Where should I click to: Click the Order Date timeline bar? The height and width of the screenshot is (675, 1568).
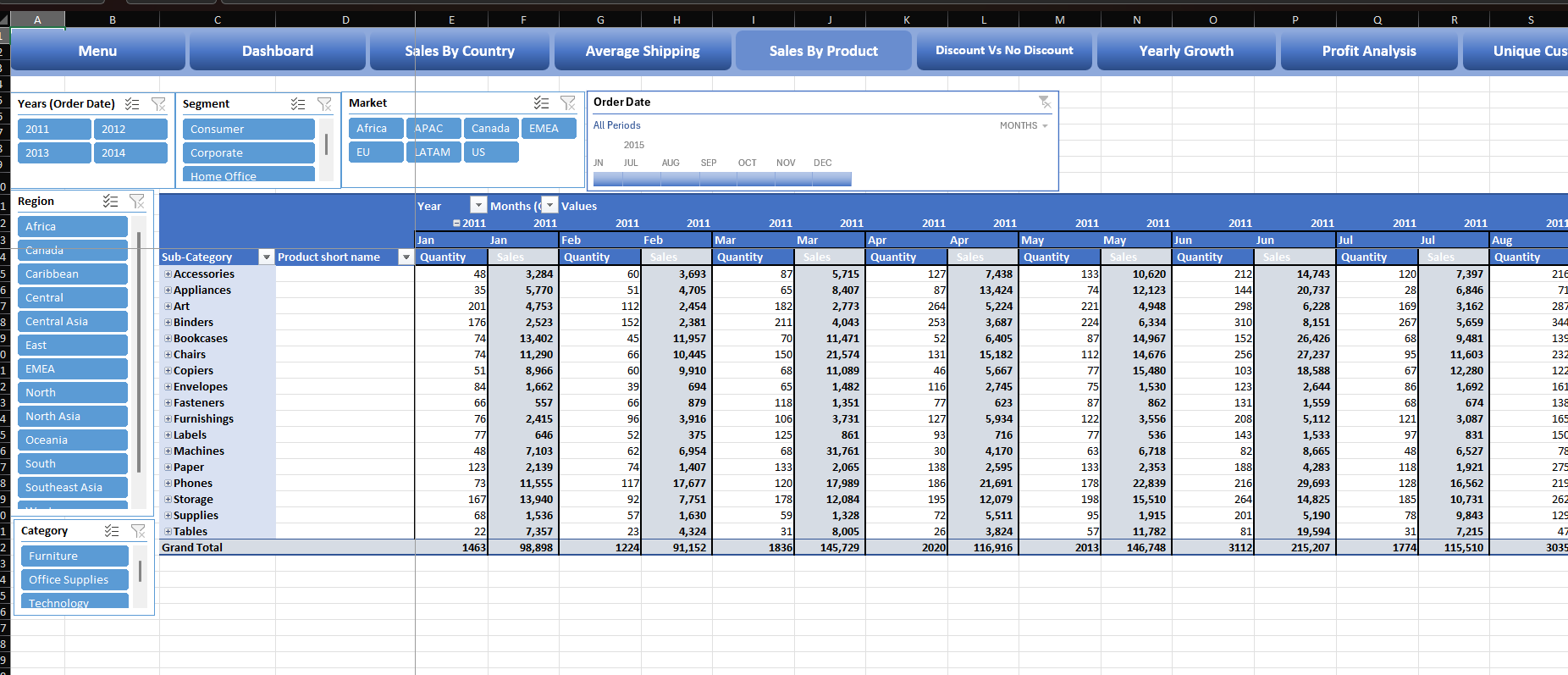point(722,179)
